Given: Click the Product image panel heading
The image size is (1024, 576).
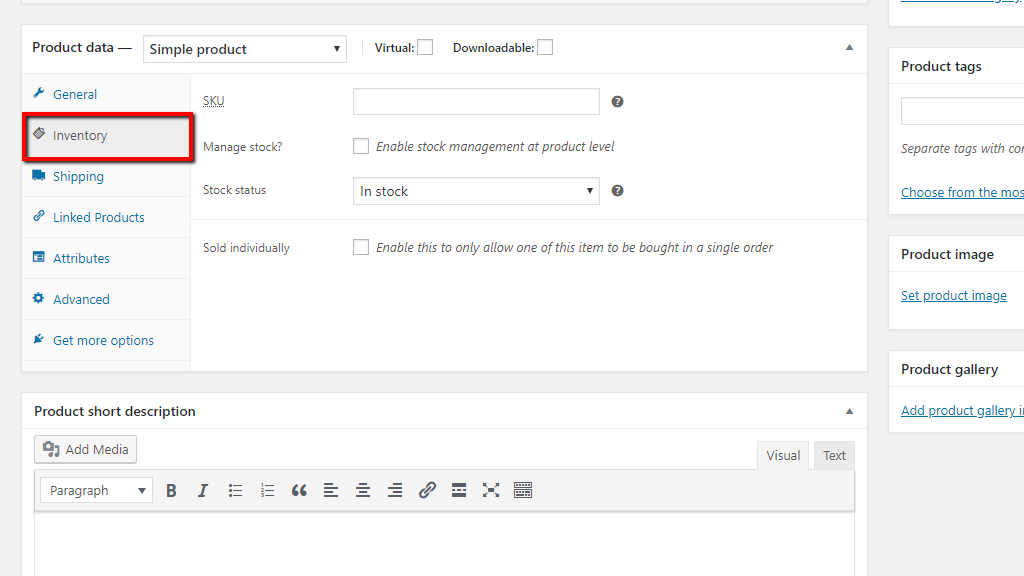Looking at the screenshot, I should coord(948,255).
